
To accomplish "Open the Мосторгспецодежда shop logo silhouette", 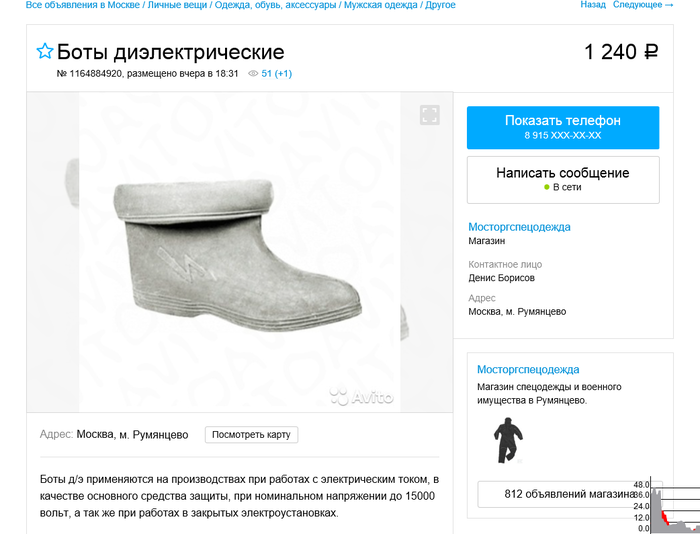I will (508, 441).
